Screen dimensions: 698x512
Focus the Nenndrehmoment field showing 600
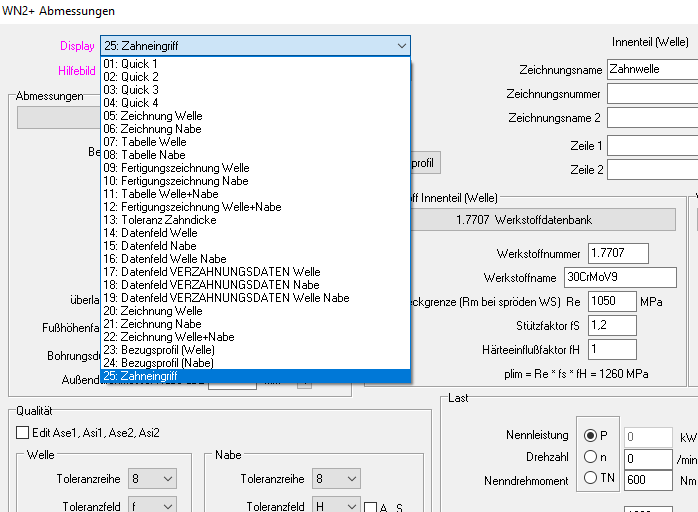tap(647, 480)
